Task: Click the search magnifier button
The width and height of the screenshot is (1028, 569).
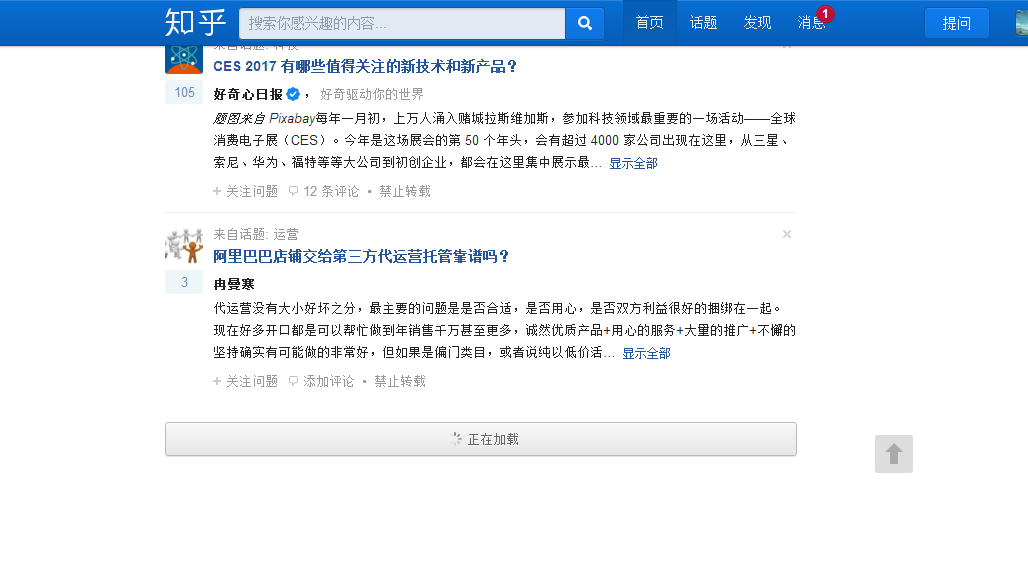Action: (x=585, y=24)
